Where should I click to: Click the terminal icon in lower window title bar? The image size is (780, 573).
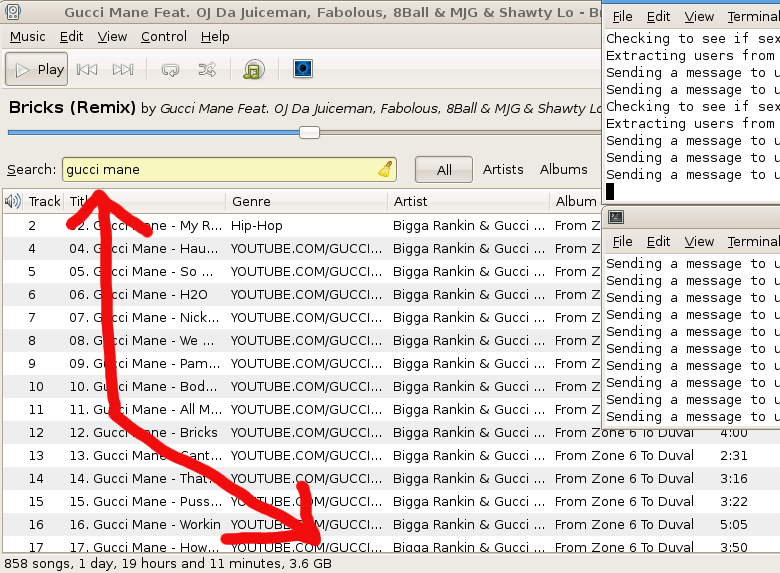(x=617, y=217)
